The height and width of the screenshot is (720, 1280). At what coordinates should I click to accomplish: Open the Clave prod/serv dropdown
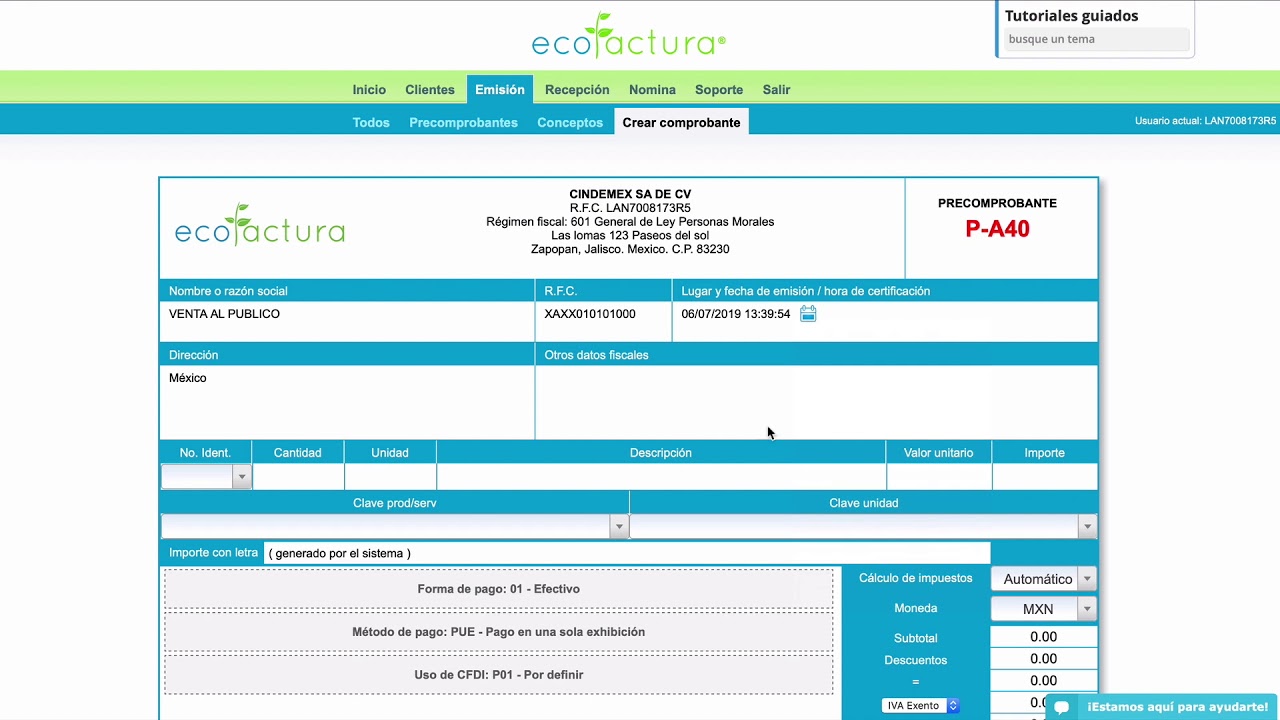pyautogui.click(x=619, y=526)
